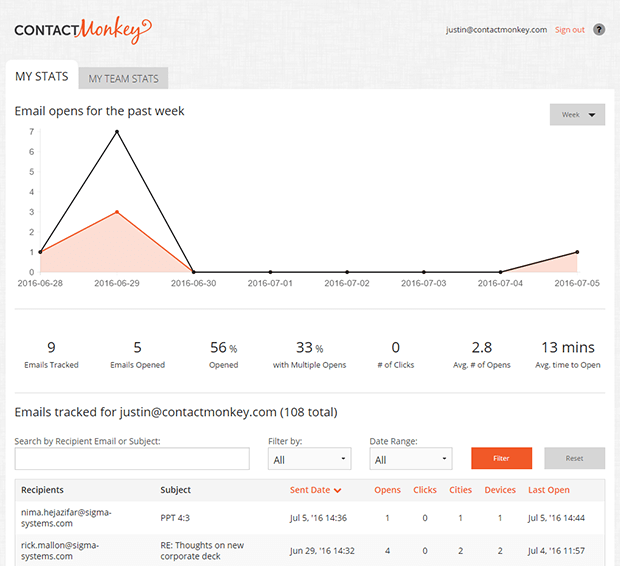Click the 2.8 Avg. # of Opens stat
Image resolution: width=620 pixels, height=566 pixels.
click(x=482, y=355)
